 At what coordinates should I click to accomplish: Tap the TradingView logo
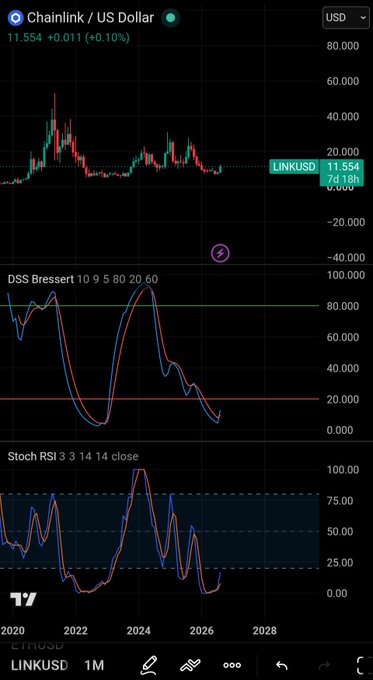[x=23, y=599]
